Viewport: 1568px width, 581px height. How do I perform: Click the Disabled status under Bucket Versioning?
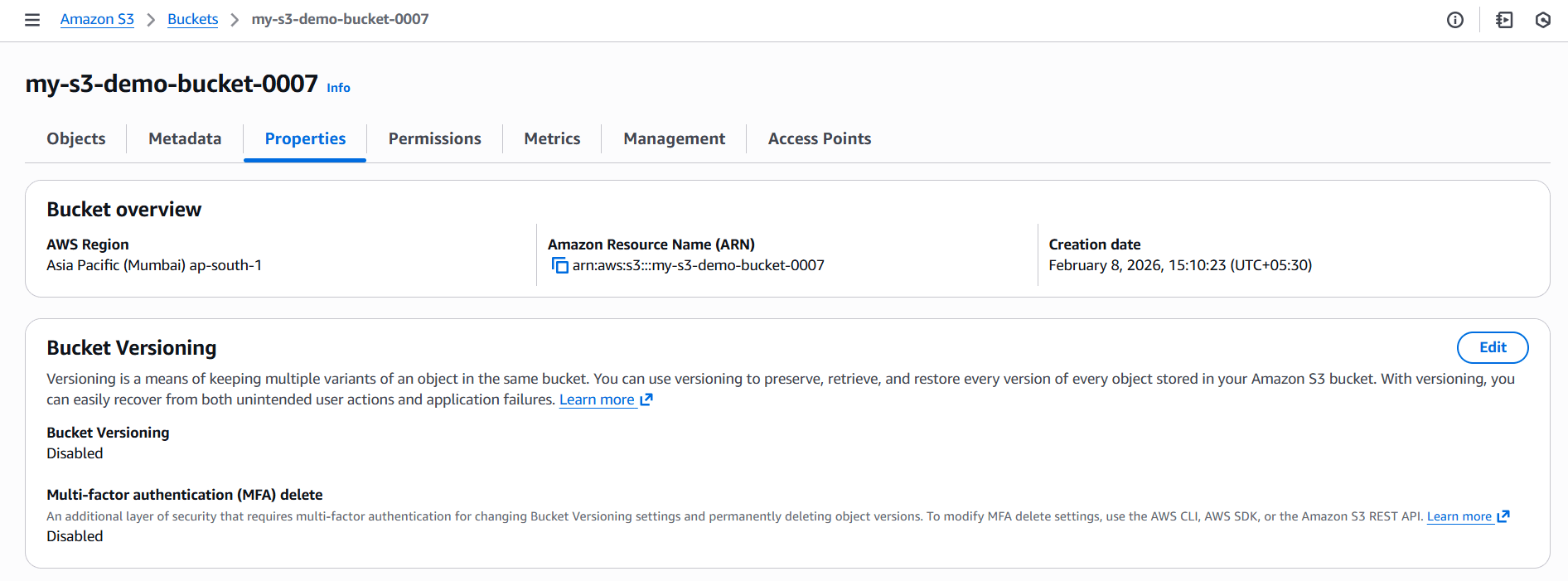pos(75,453)
